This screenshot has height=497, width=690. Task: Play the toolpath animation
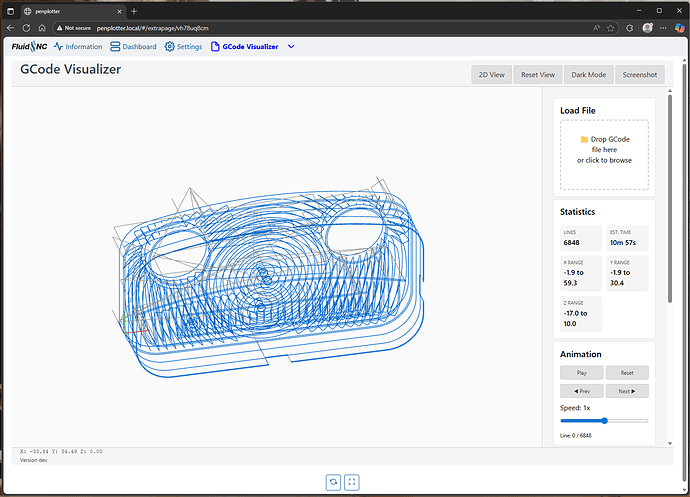(581, 372)
